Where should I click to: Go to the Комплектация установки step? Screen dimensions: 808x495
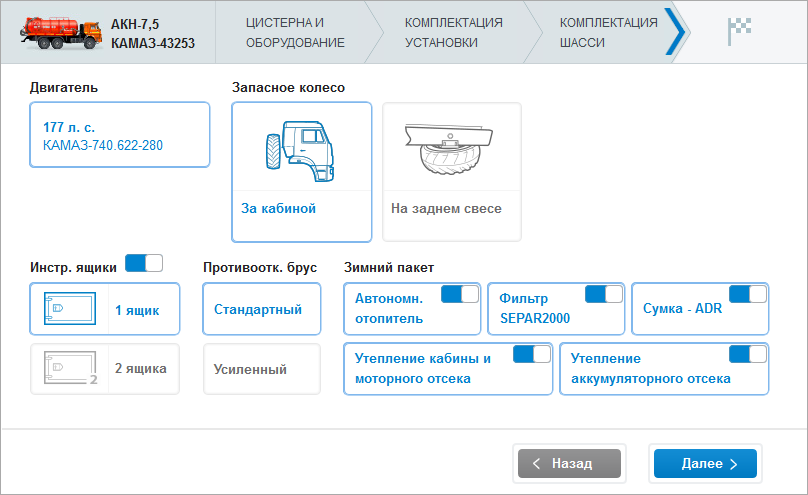[453, 33]
